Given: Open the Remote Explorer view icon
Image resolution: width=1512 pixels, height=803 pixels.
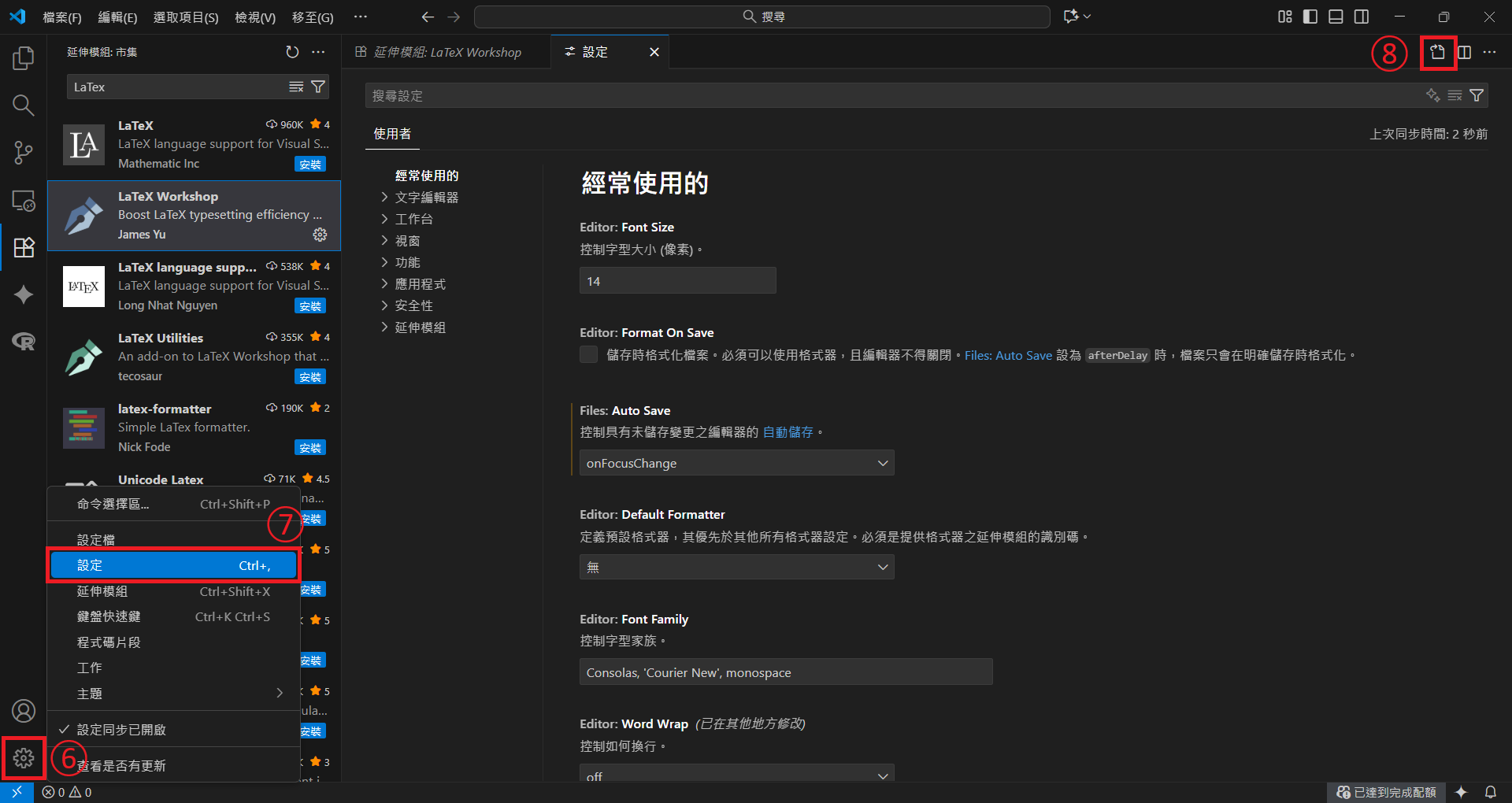Looking at the screenshot, I should (24, 201).
